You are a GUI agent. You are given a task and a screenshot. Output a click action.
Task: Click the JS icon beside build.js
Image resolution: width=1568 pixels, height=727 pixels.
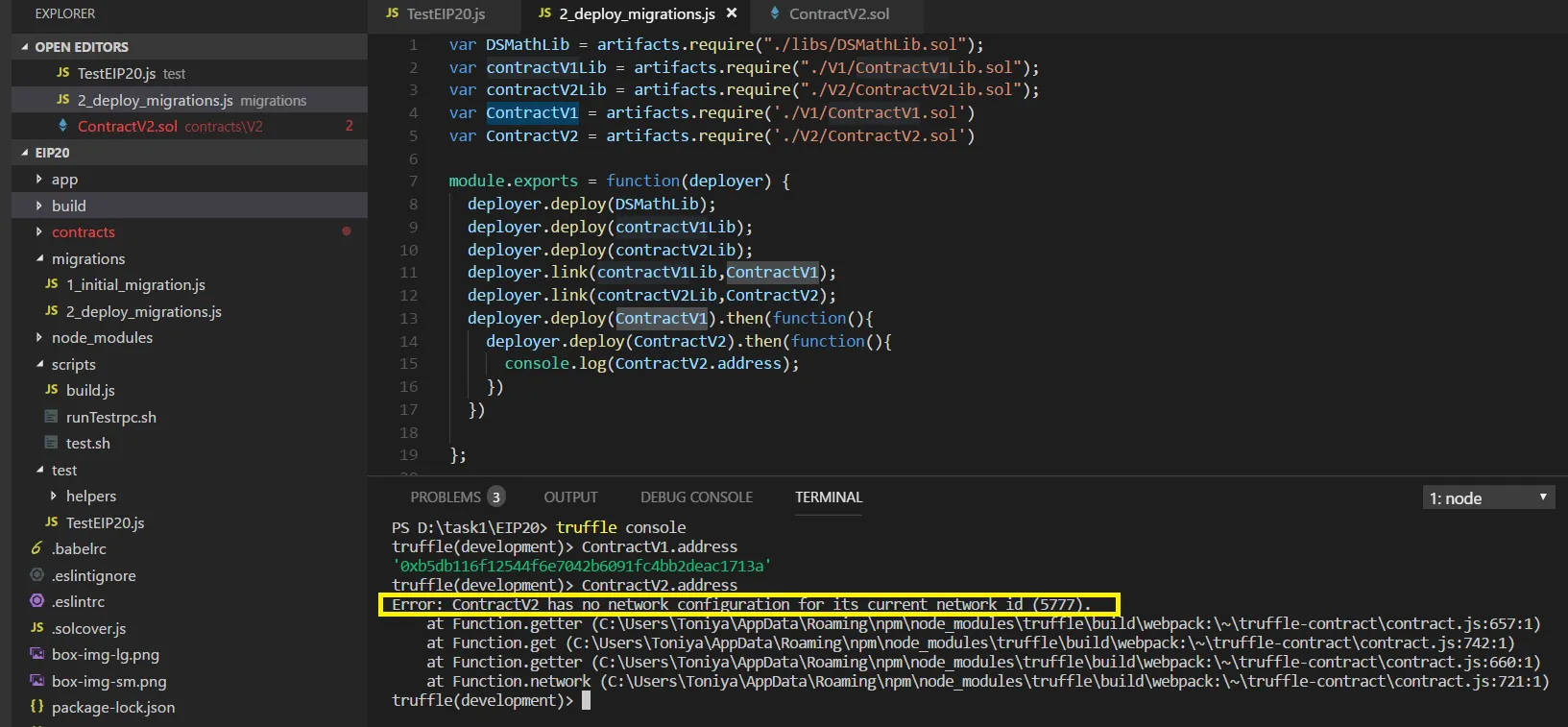(51, 390)
